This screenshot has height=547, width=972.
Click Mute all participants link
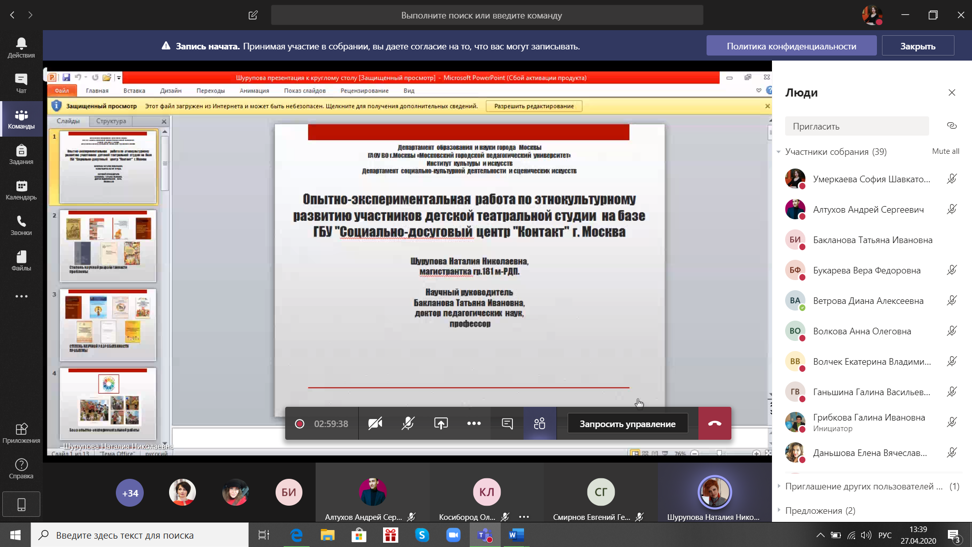945,152
